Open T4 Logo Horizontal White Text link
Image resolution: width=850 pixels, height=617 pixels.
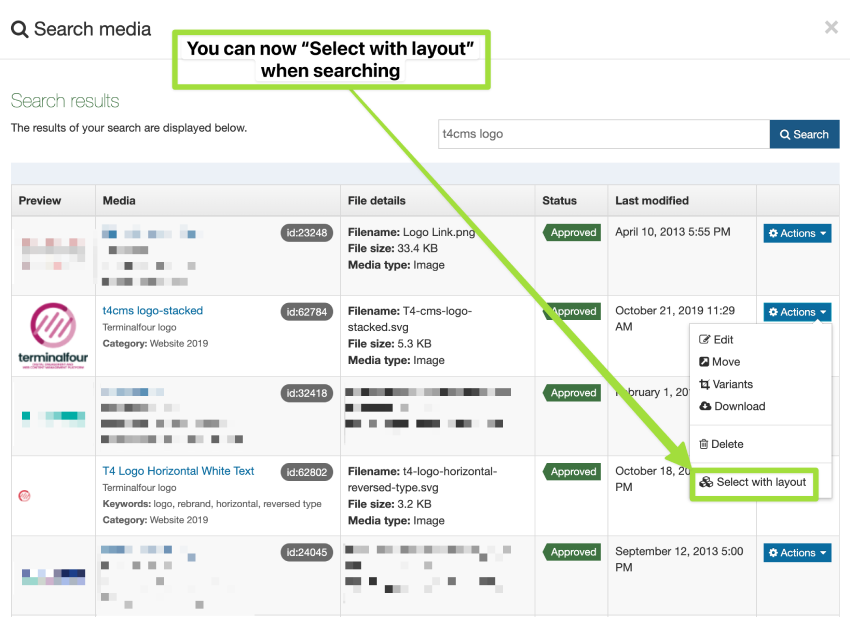tap(178, 471)
